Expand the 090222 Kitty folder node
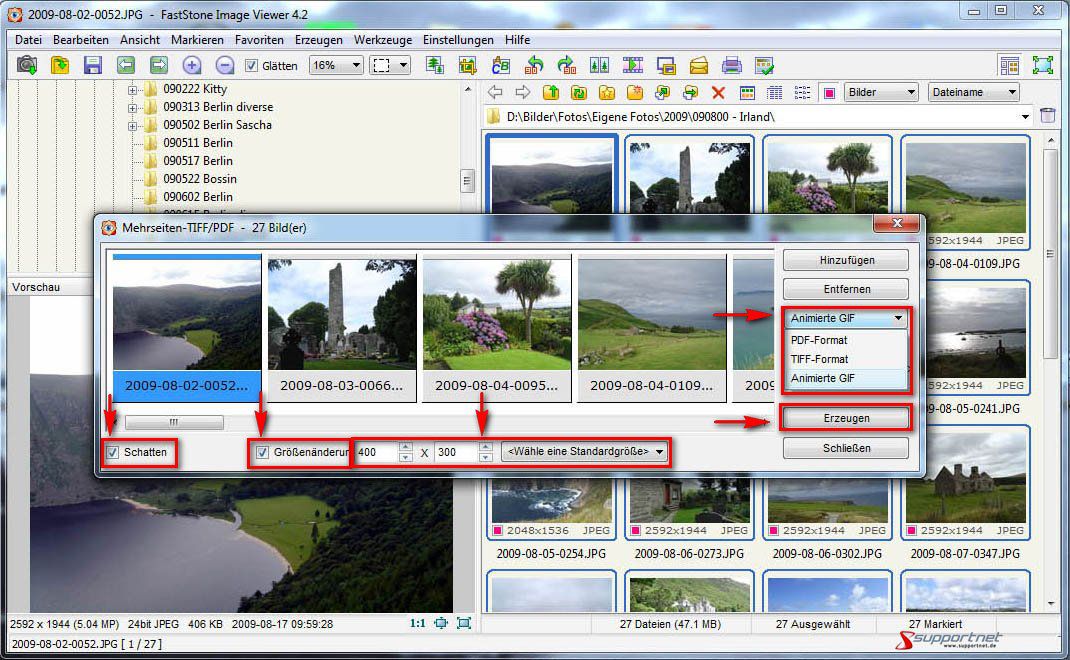 (x=132, y=89)
